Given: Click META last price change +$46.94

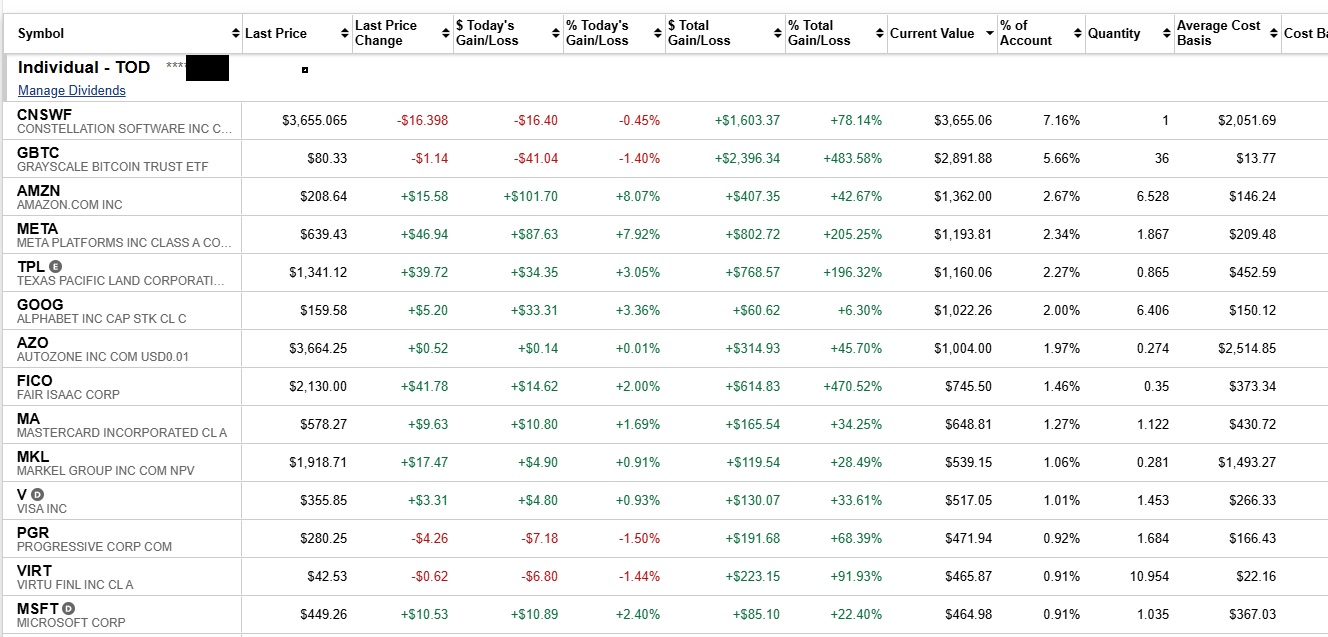Looking at the screenshot, I should pos(424,234).
